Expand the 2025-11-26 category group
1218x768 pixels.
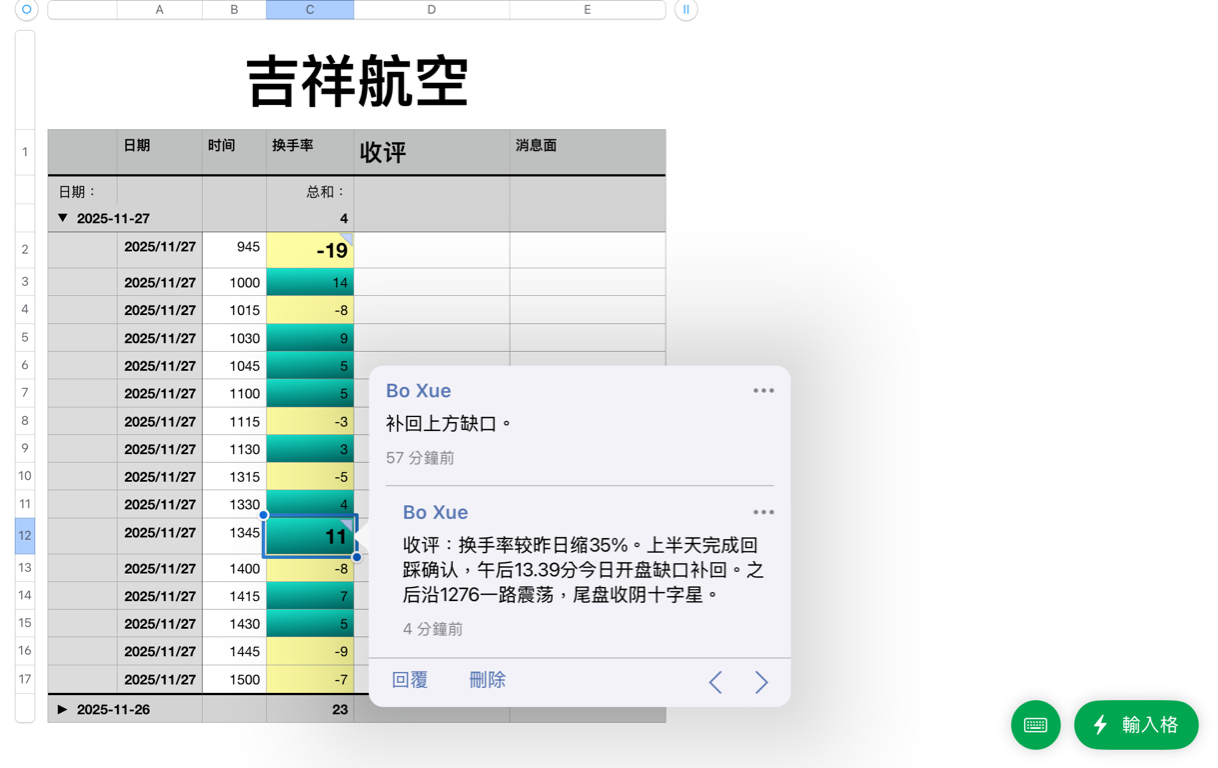point(63,709)
